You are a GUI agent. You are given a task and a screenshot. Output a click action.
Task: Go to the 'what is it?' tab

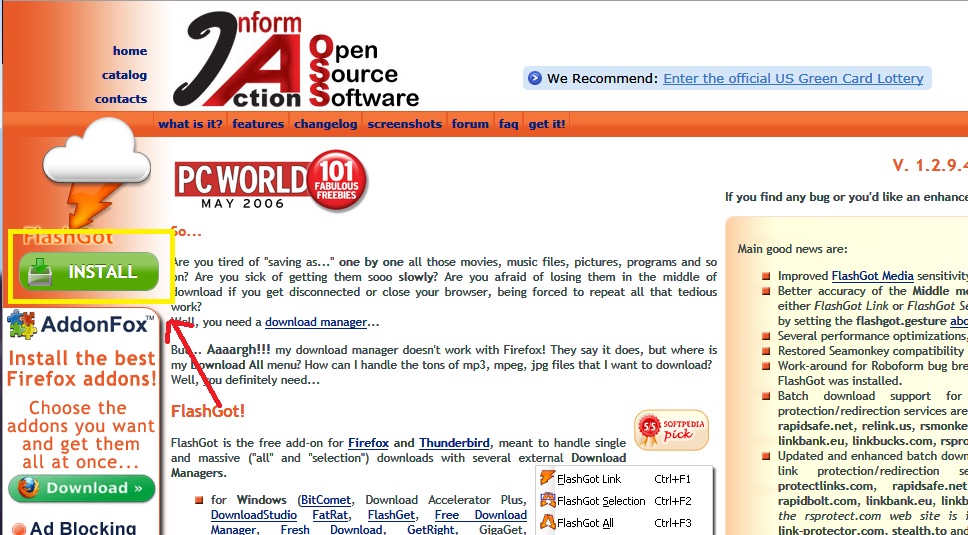pos(190,123)
